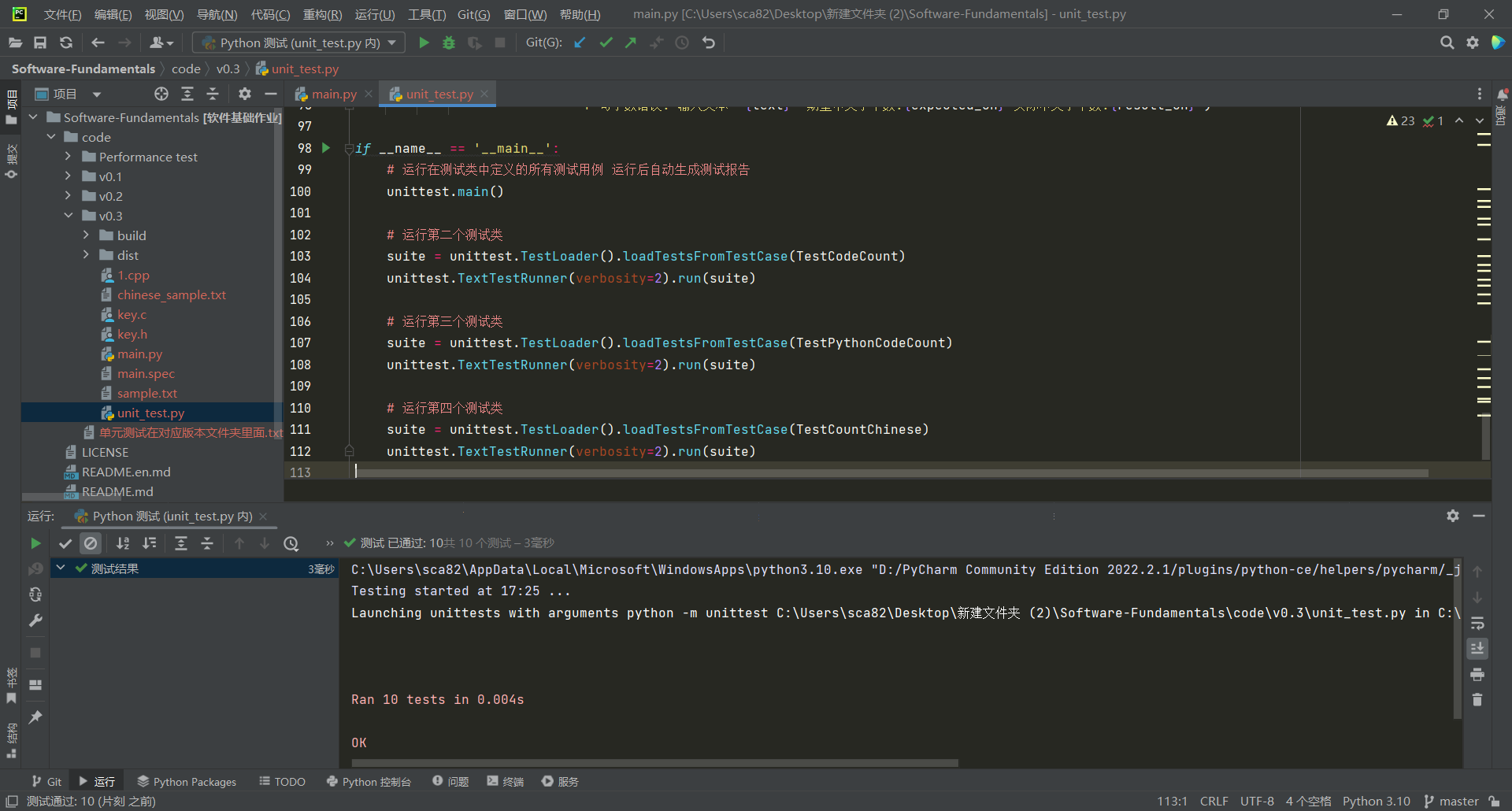Print run console output
Image resolution: width=1512 pixels, height=811 pixels.
tap(1477, 674)
